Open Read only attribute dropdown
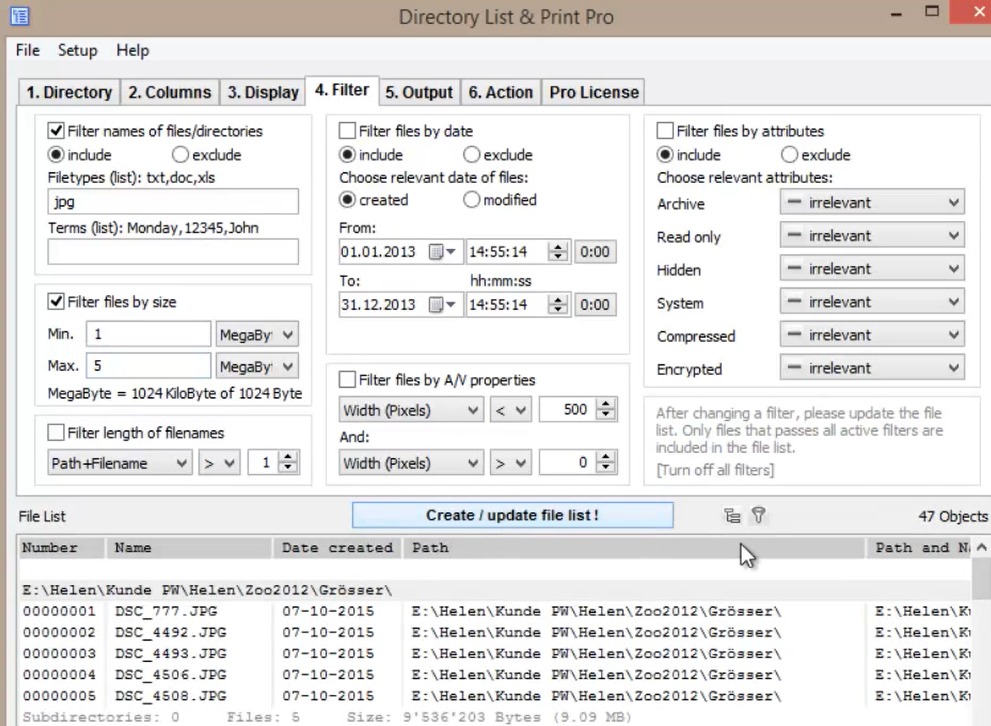 pos(872,236)
